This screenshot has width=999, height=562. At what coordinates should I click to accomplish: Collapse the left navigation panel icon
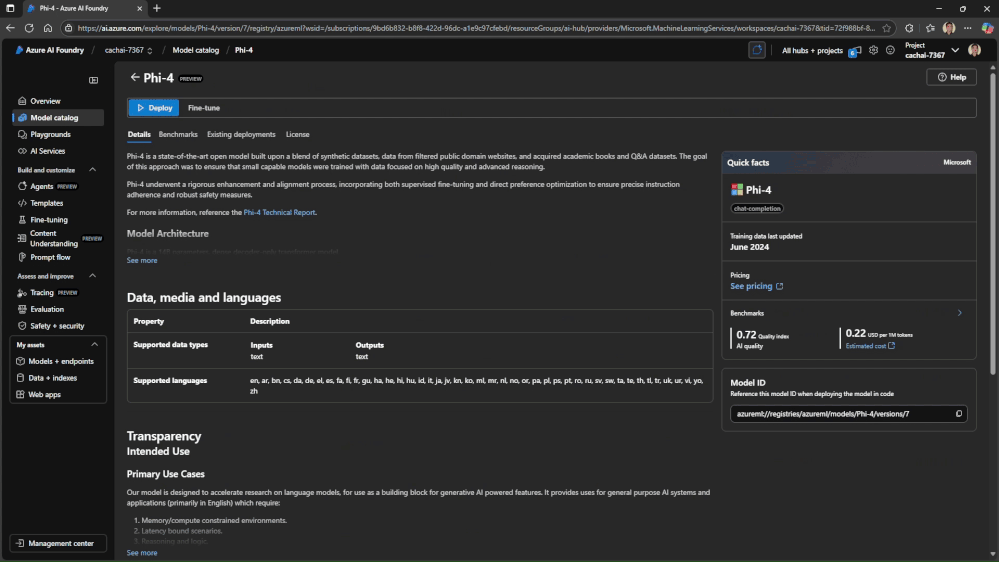pos(94,80)
